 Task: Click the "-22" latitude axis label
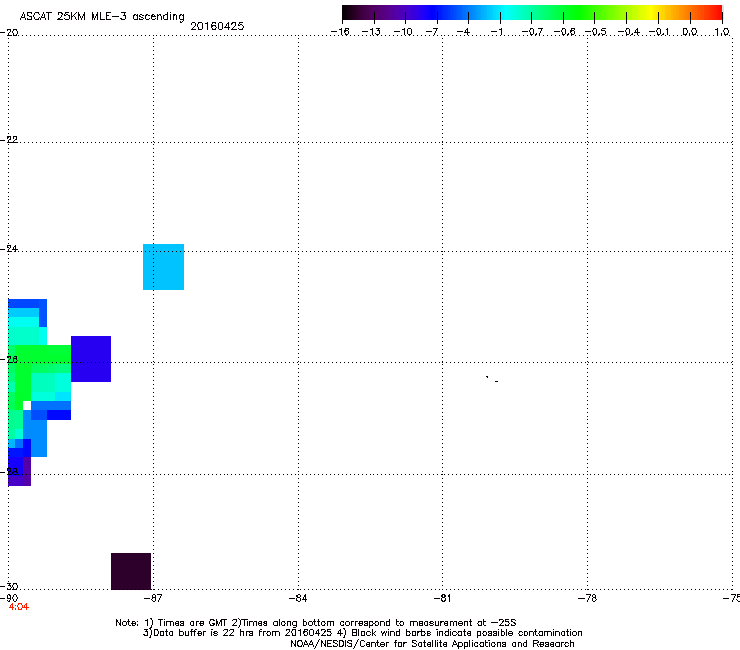[x=9, y=140]
